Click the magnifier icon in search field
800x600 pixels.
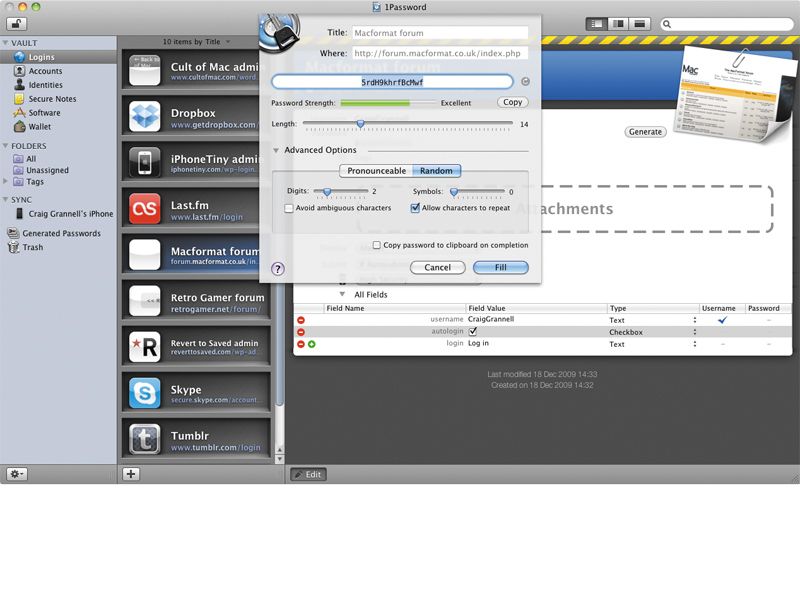(x=667, y=24)
